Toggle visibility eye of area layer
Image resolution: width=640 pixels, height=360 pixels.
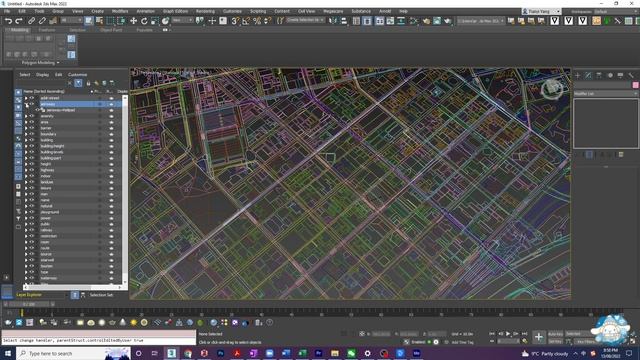32,122
